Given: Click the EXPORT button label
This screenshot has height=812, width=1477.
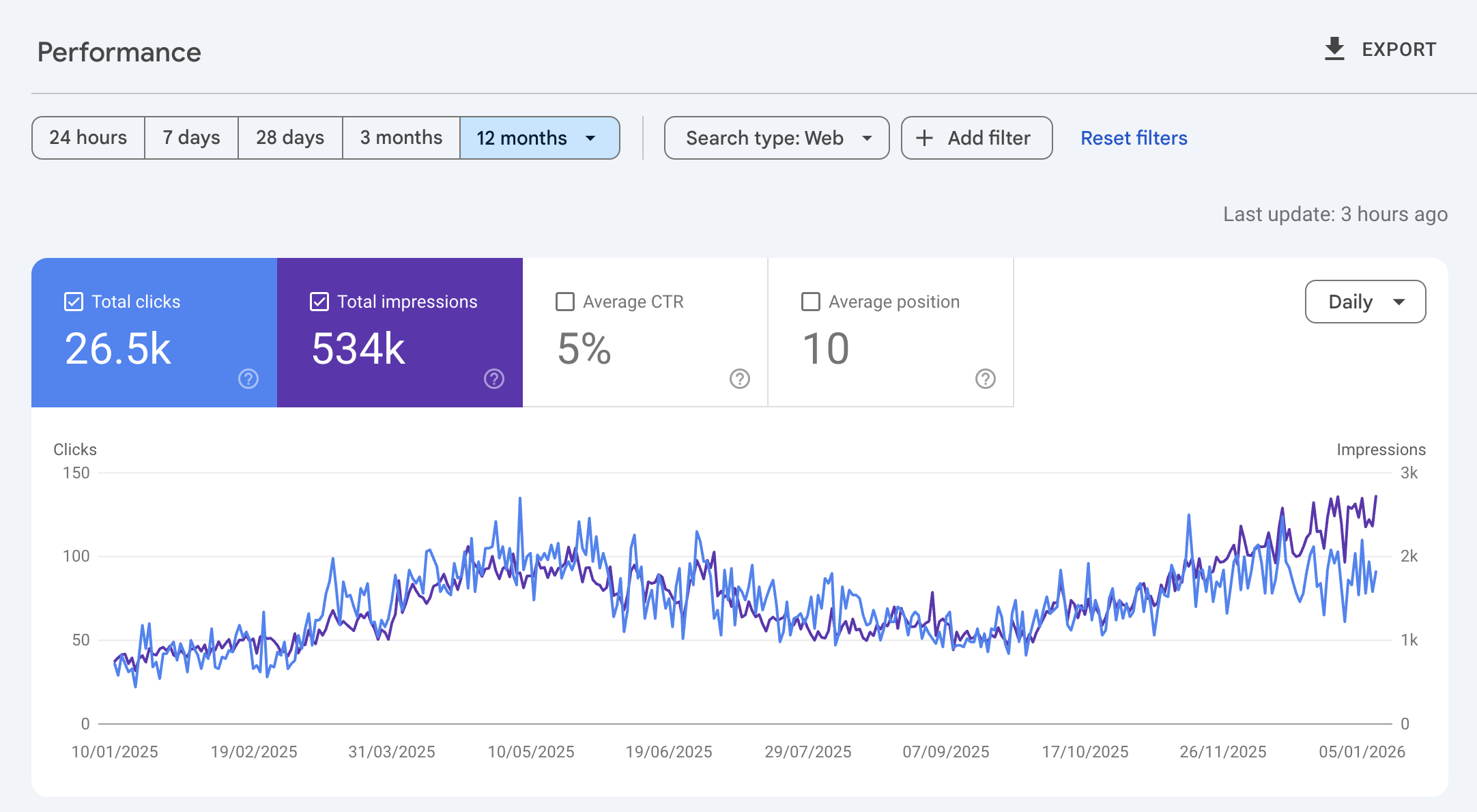Looking at the screenshot, I should (1399, 49).
